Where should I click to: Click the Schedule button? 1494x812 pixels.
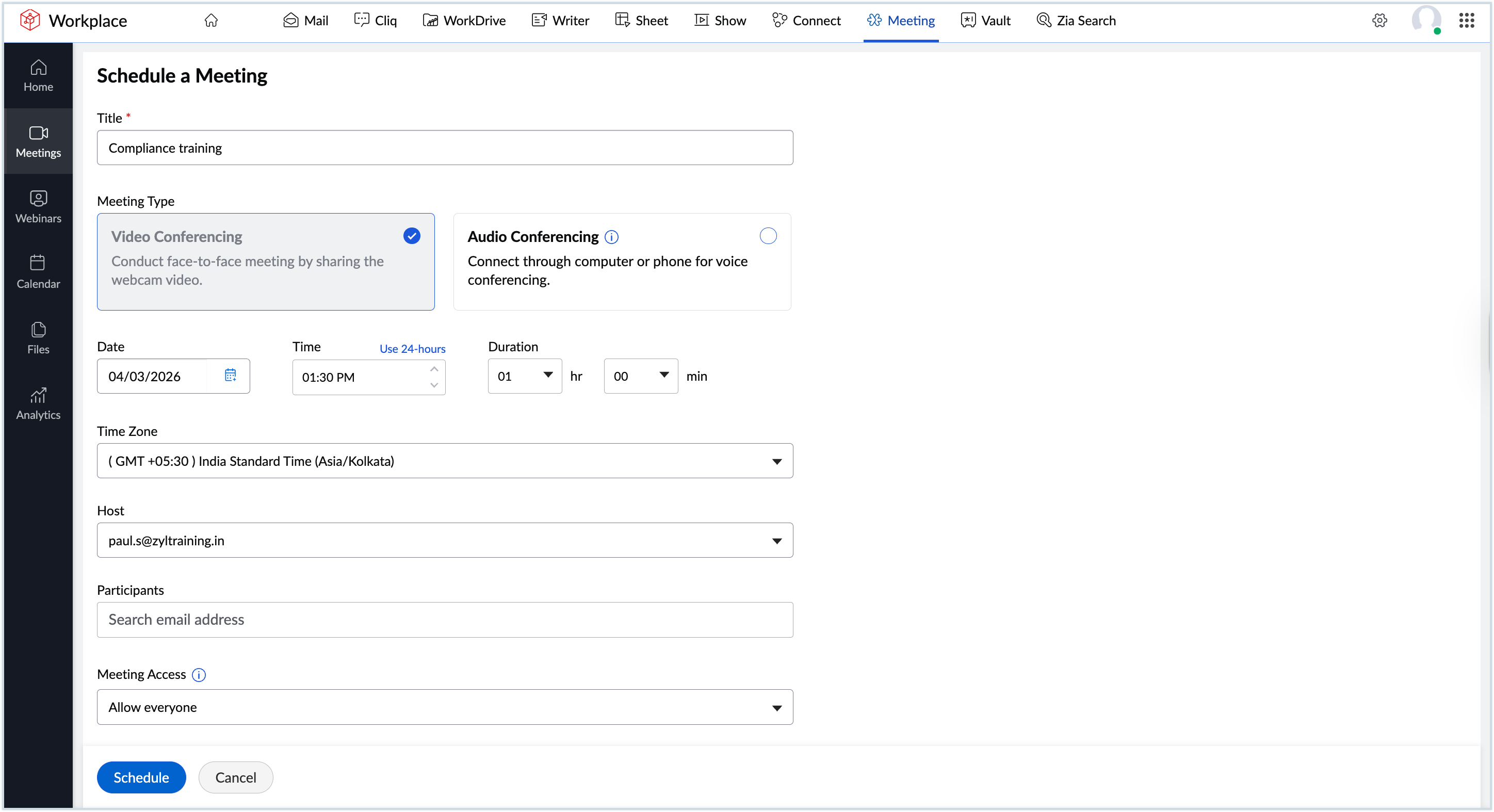point(141,777)
